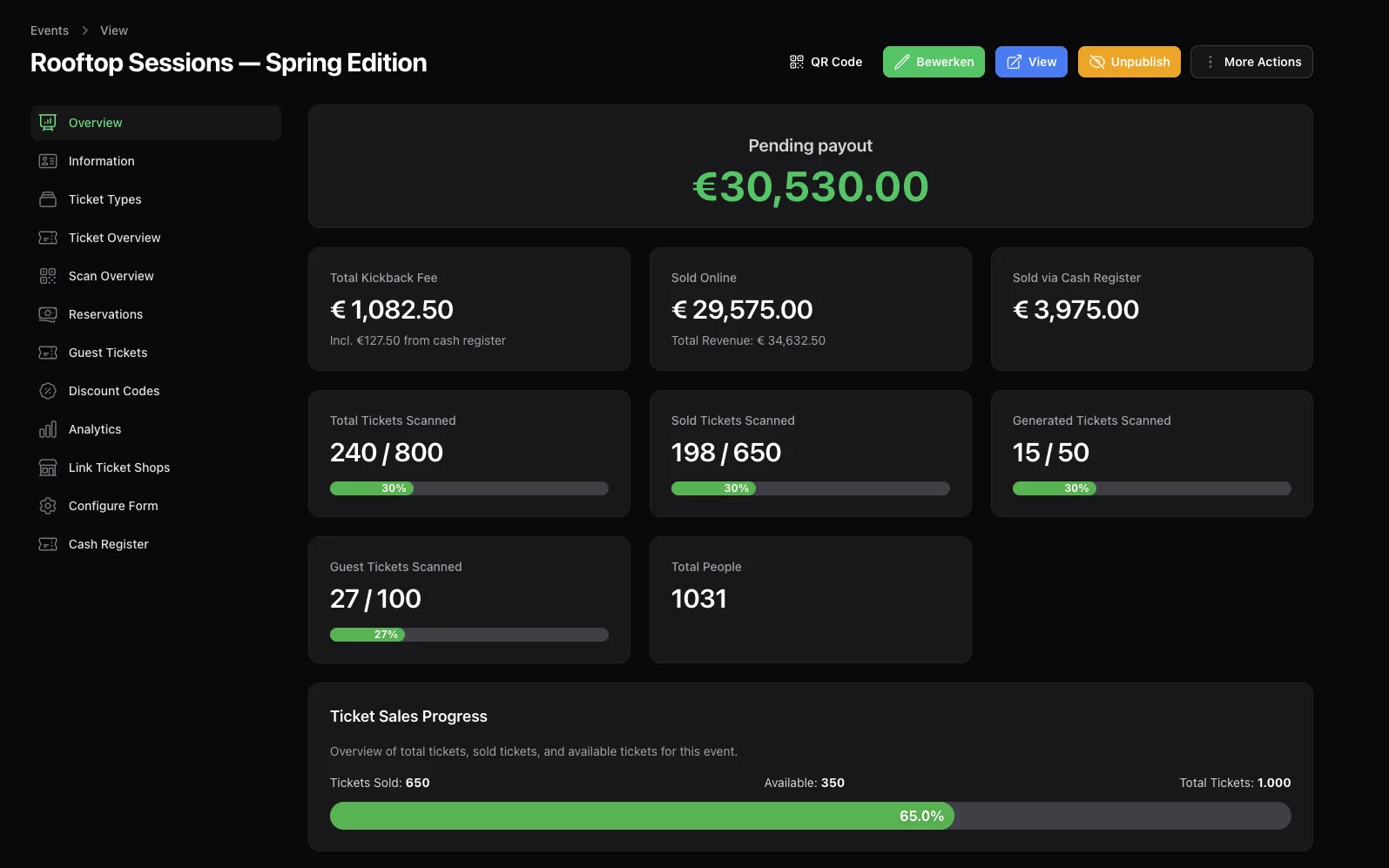Viewport: 1389px width, 868px height.
Task: Click the Link Ticket Shops storefront icon
Action: [x=48, y=468]
